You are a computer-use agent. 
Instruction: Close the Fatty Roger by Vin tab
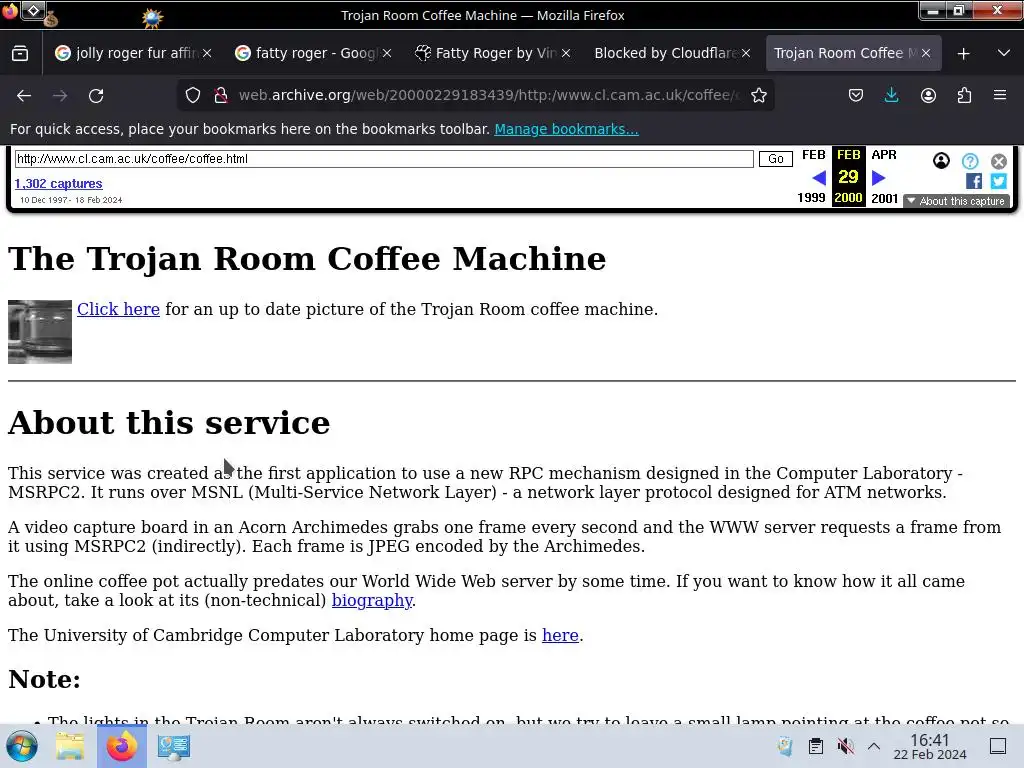click(566, 53)
